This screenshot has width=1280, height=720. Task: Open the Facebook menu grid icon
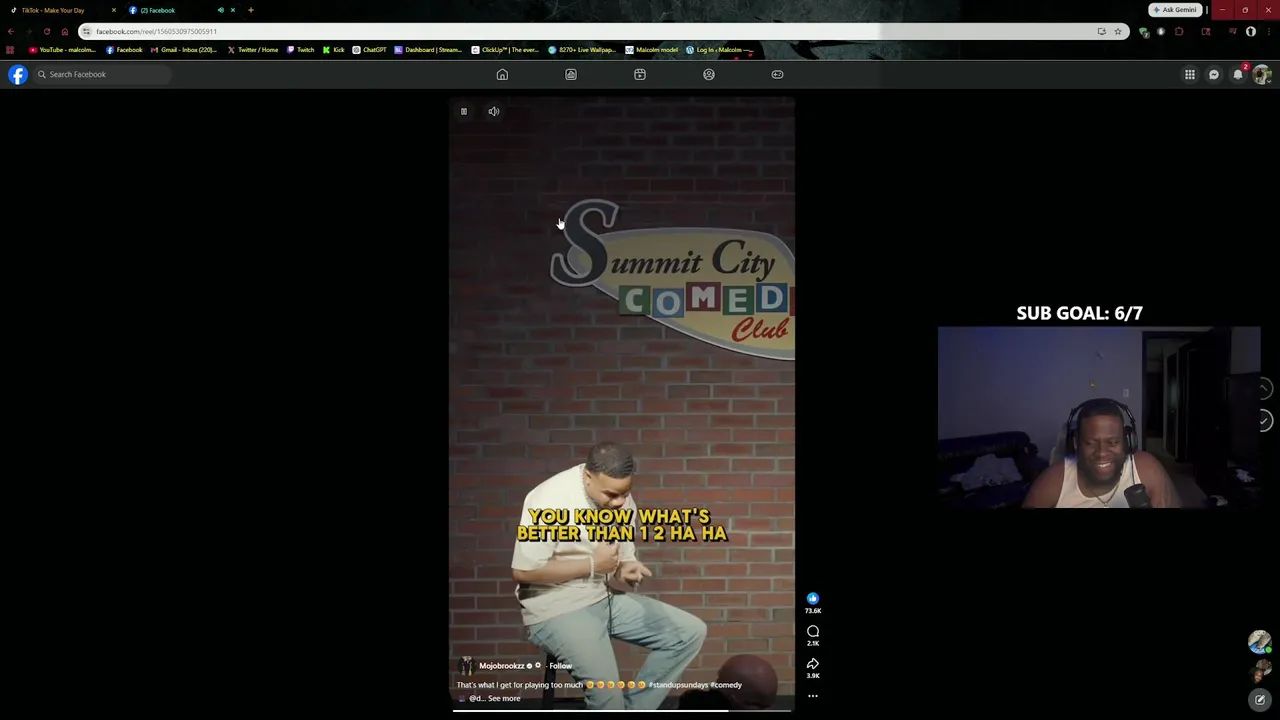coord(1190,74)
